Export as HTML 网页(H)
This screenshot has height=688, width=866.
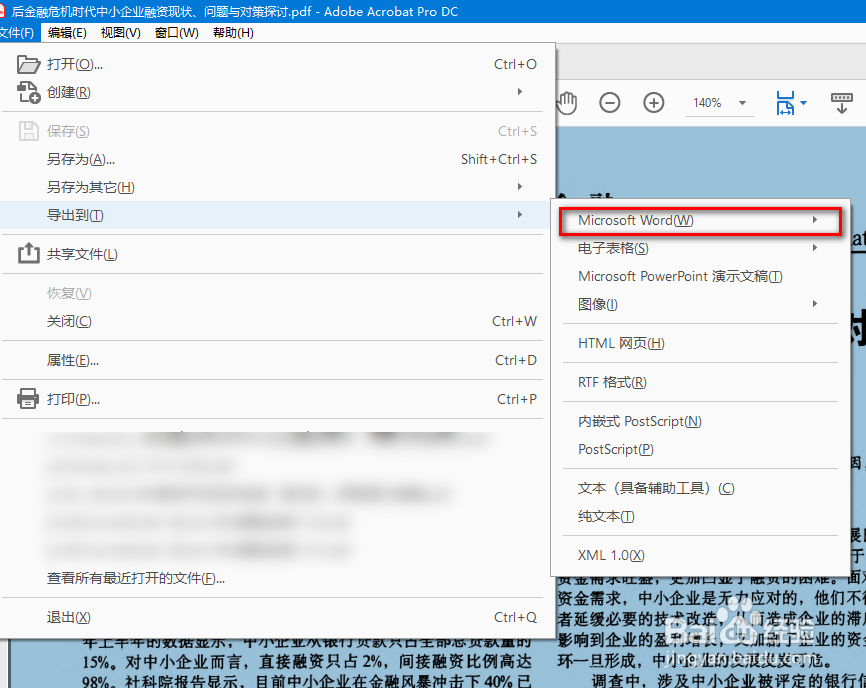coord(700,343)
